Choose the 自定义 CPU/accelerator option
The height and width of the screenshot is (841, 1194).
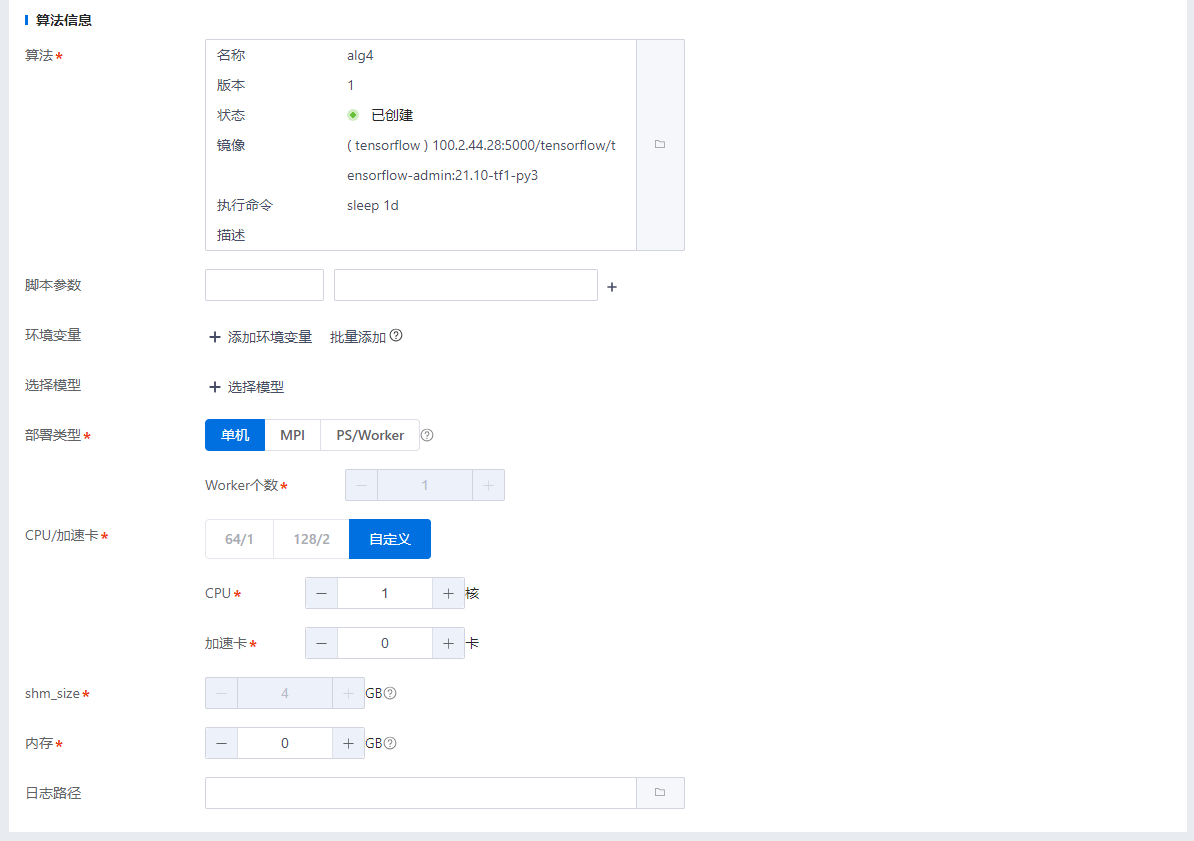coord(389,539)
